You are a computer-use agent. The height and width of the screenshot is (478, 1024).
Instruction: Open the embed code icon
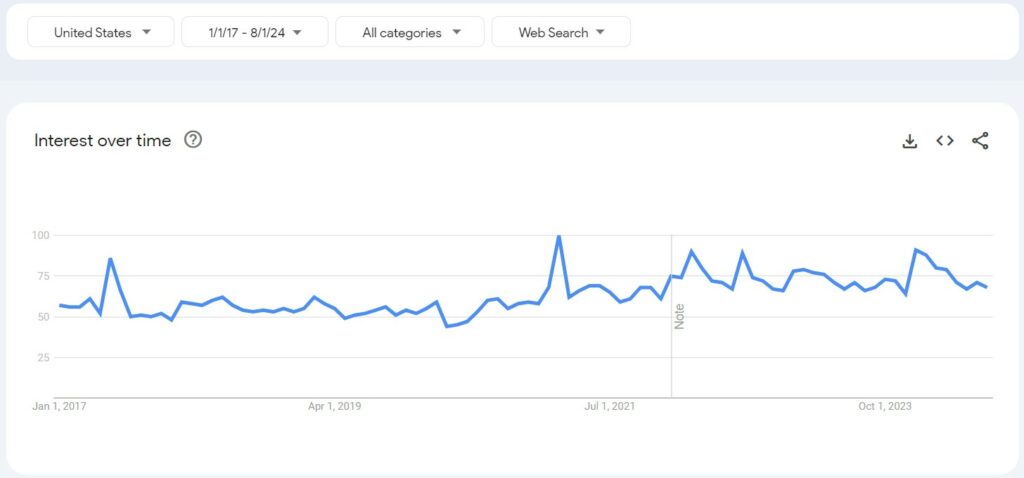(945, 140)
